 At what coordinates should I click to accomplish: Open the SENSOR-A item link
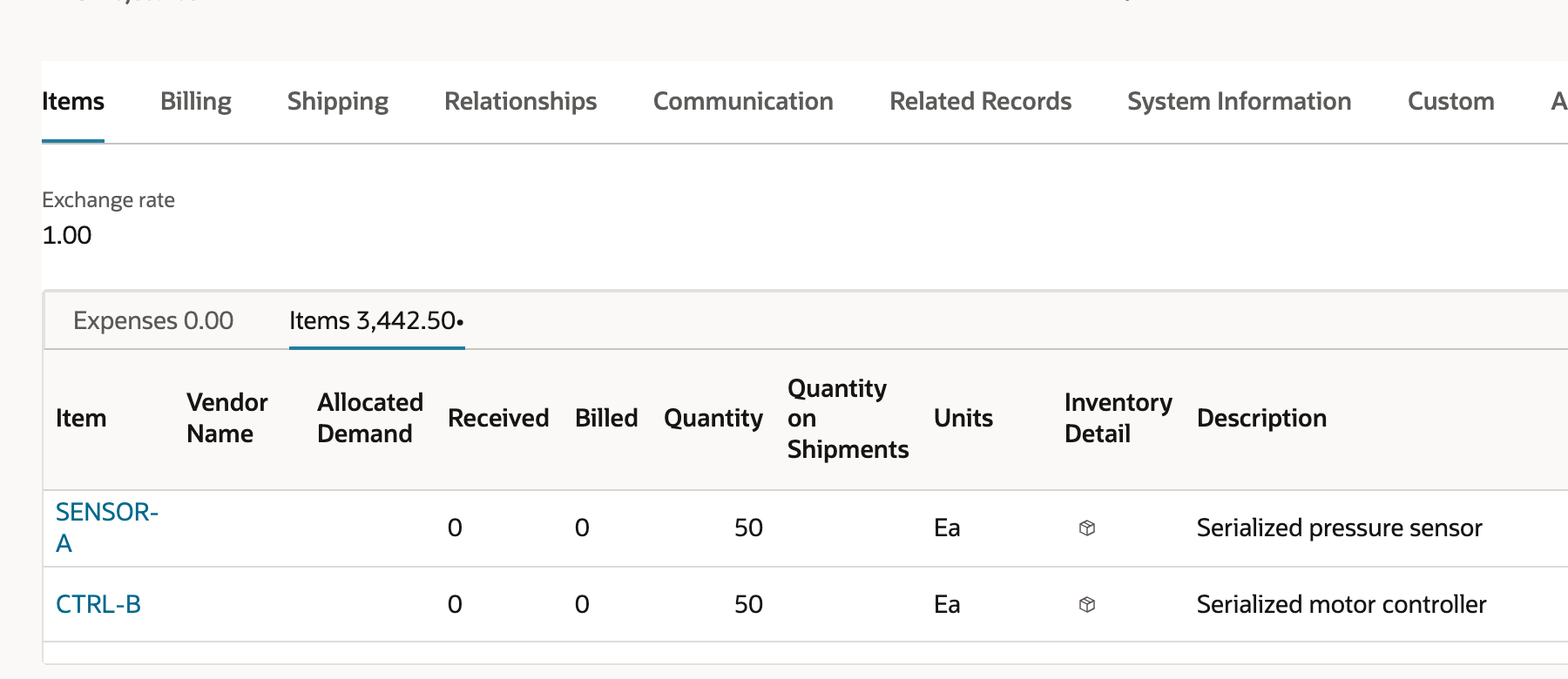107,528
